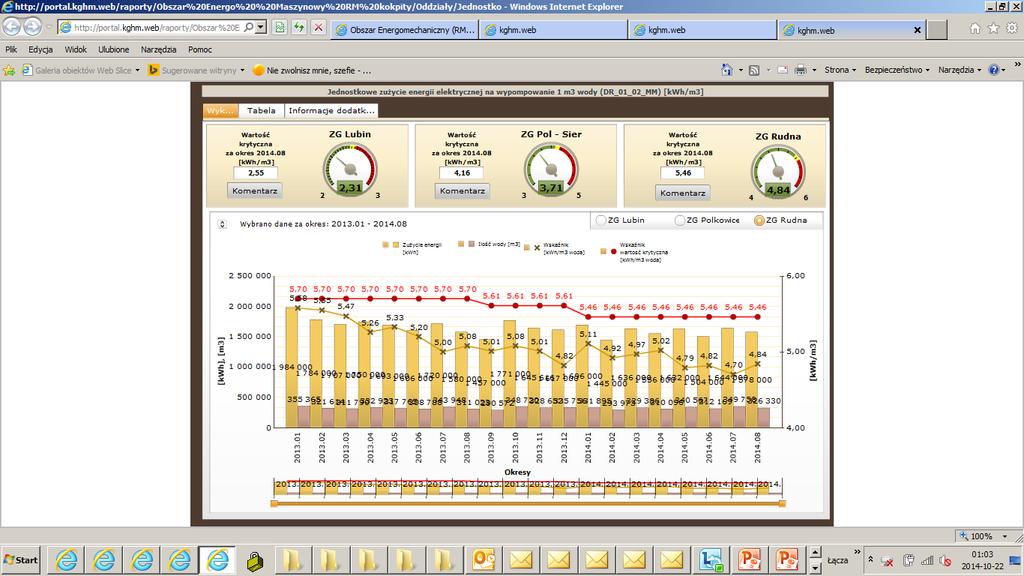Click the muted volume tray icon
1024x576 pixels.
(945, 561)
